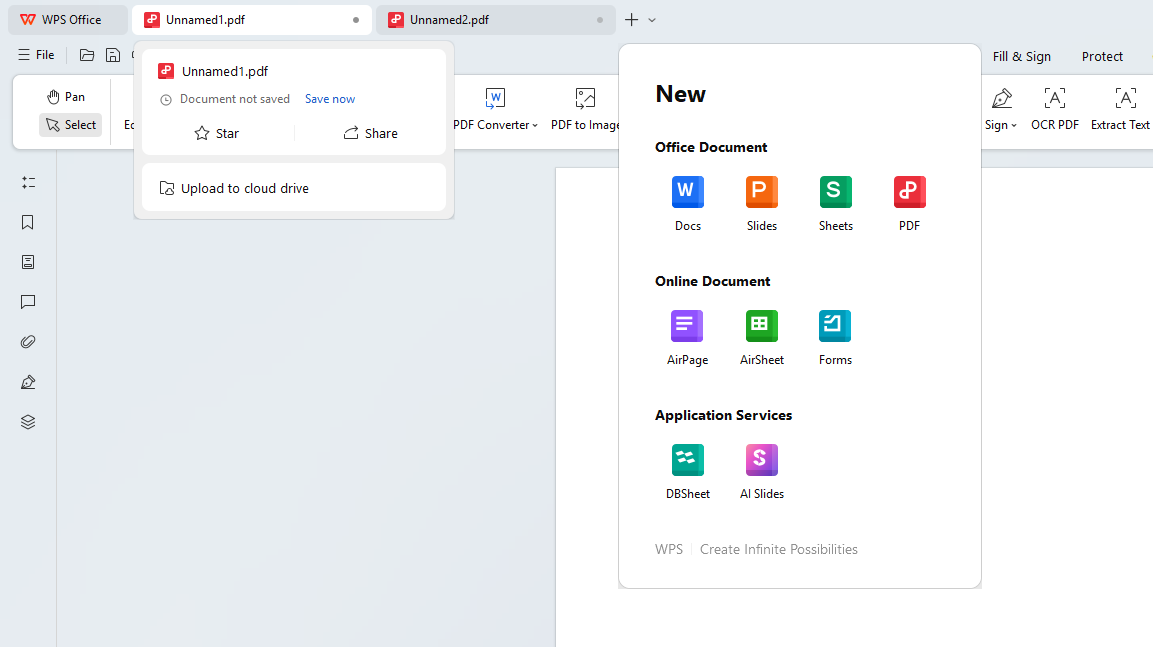The height and width of the screenshot is (647, 1153).
Task: Run OCR PDF tool
Action: [x=1054, y=110]
